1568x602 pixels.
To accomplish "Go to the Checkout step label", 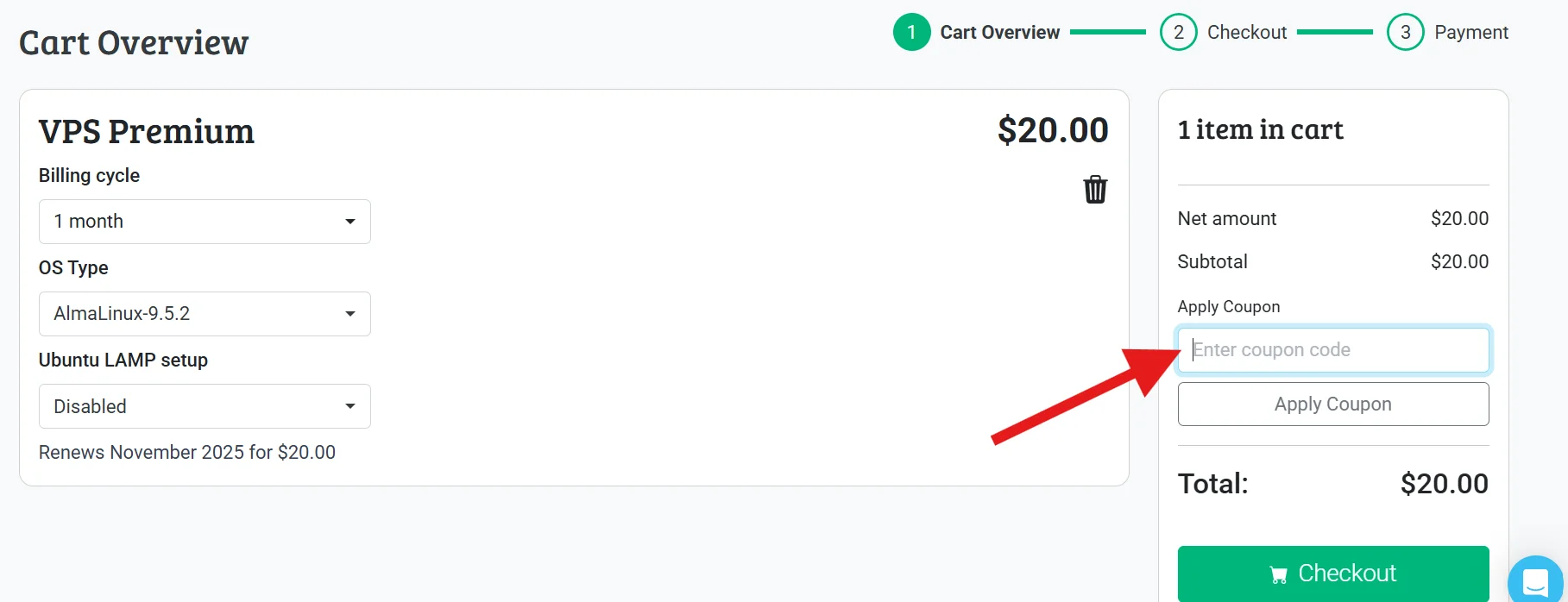I will (1247, 33).
